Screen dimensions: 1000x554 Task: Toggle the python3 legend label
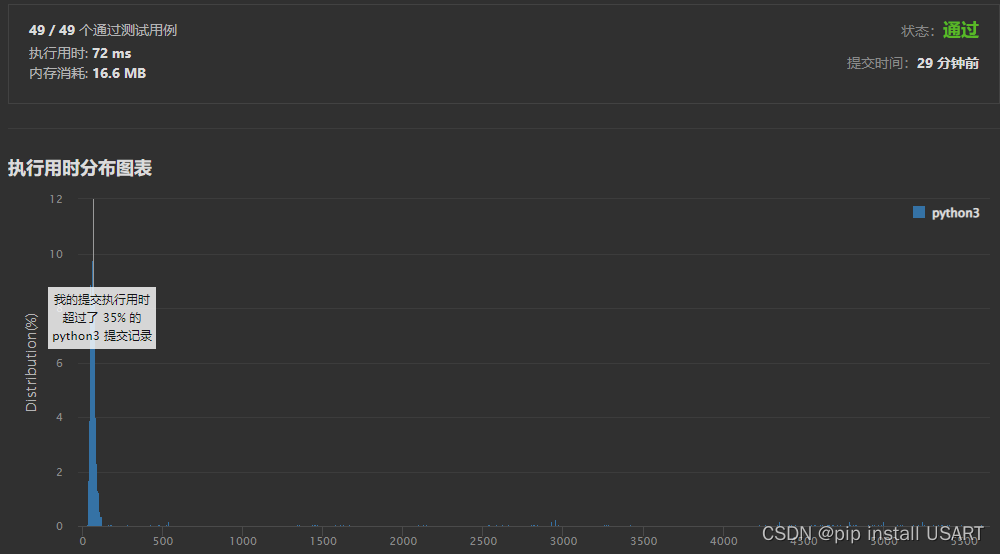point(955,213)
